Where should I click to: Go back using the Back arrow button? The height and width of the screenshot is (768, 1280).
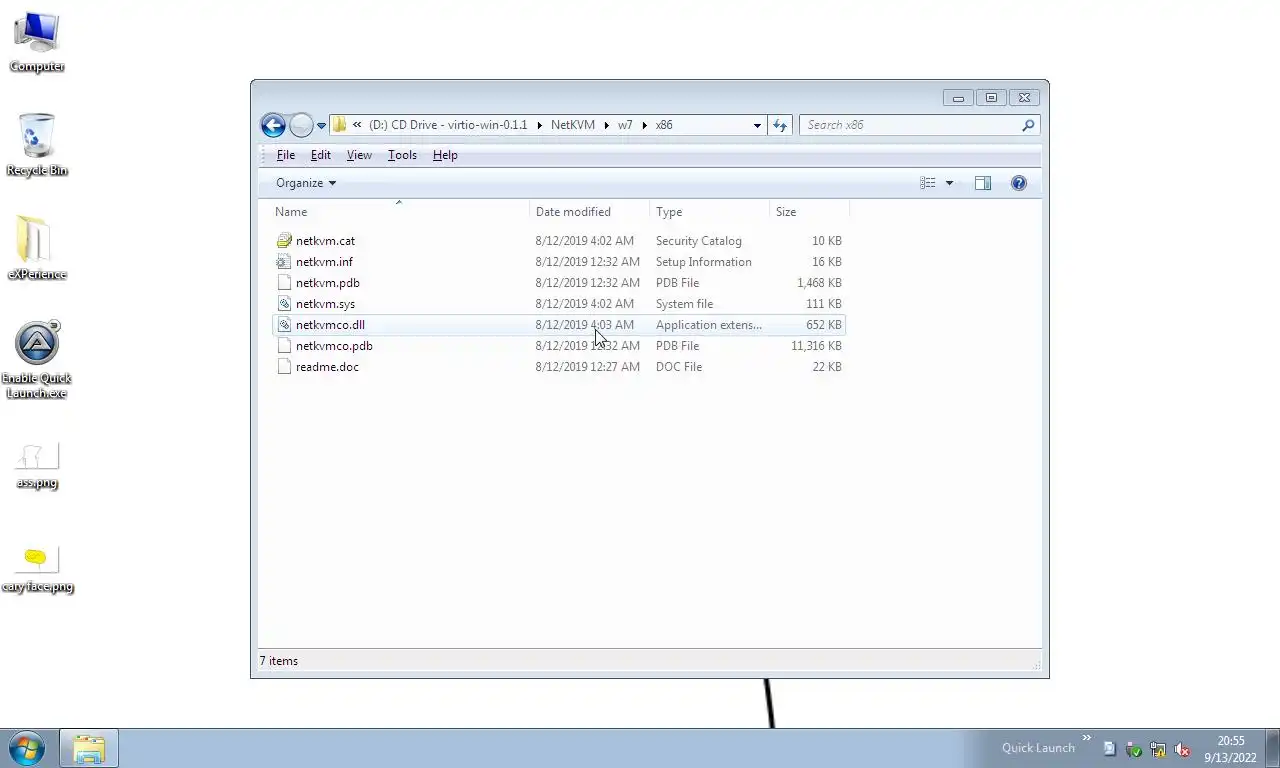[273, 125]
